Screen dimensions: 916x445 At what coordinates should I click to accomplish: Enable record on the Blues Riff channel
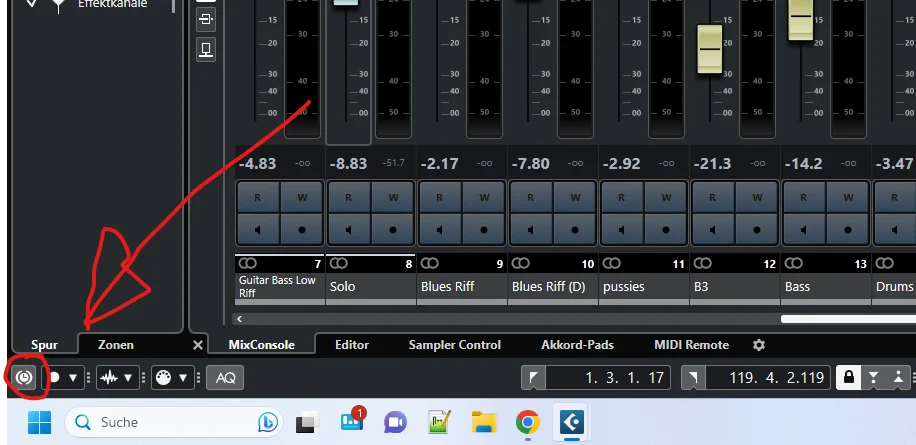click(484, 230)
